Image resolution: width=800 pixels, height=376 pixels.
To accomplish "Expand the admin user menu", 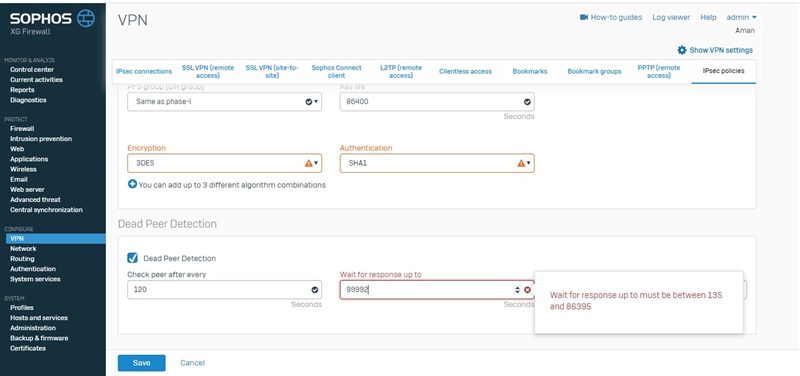I will pyautogui.click(x=741, y=17).
